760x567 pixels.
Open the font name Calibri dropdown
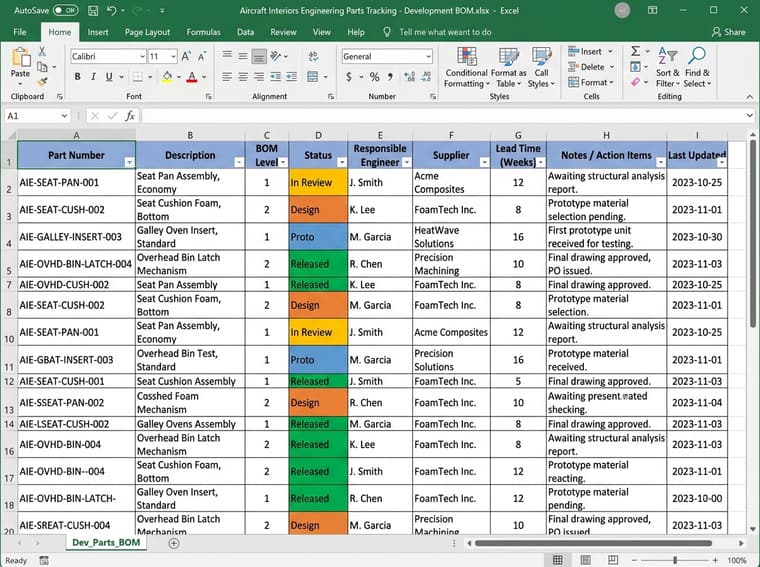click(x=142, y=57)
